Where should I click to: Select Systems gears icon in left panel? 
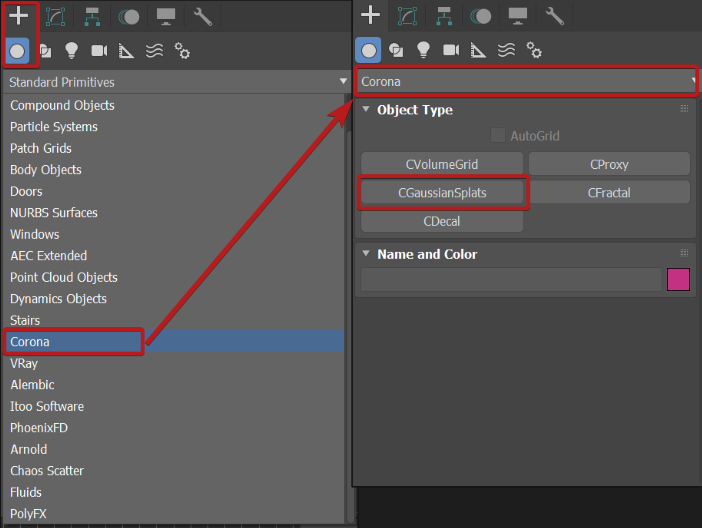182,51
